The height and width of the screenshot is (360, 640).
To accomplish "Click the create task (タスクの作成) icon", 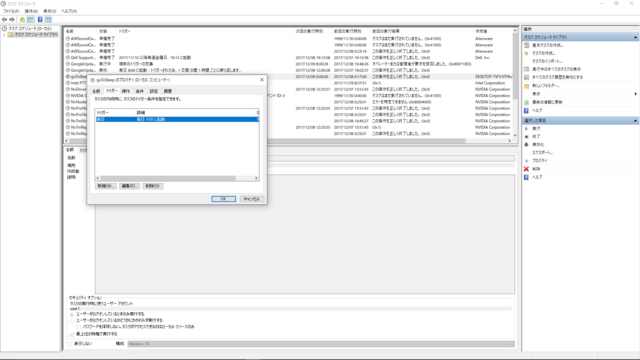I will pos(527,53).
